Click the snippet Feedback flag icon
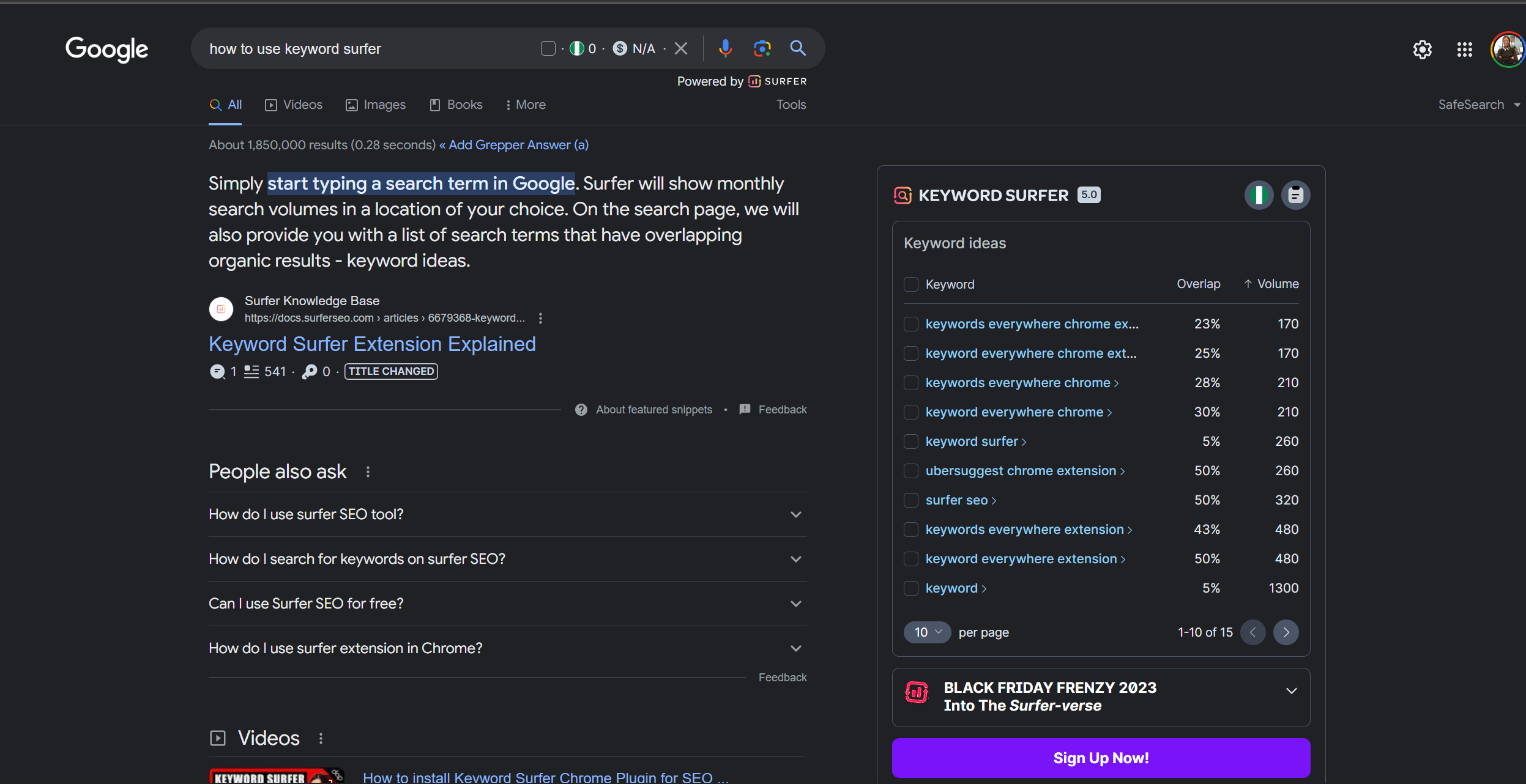 [x=745, y=410]
